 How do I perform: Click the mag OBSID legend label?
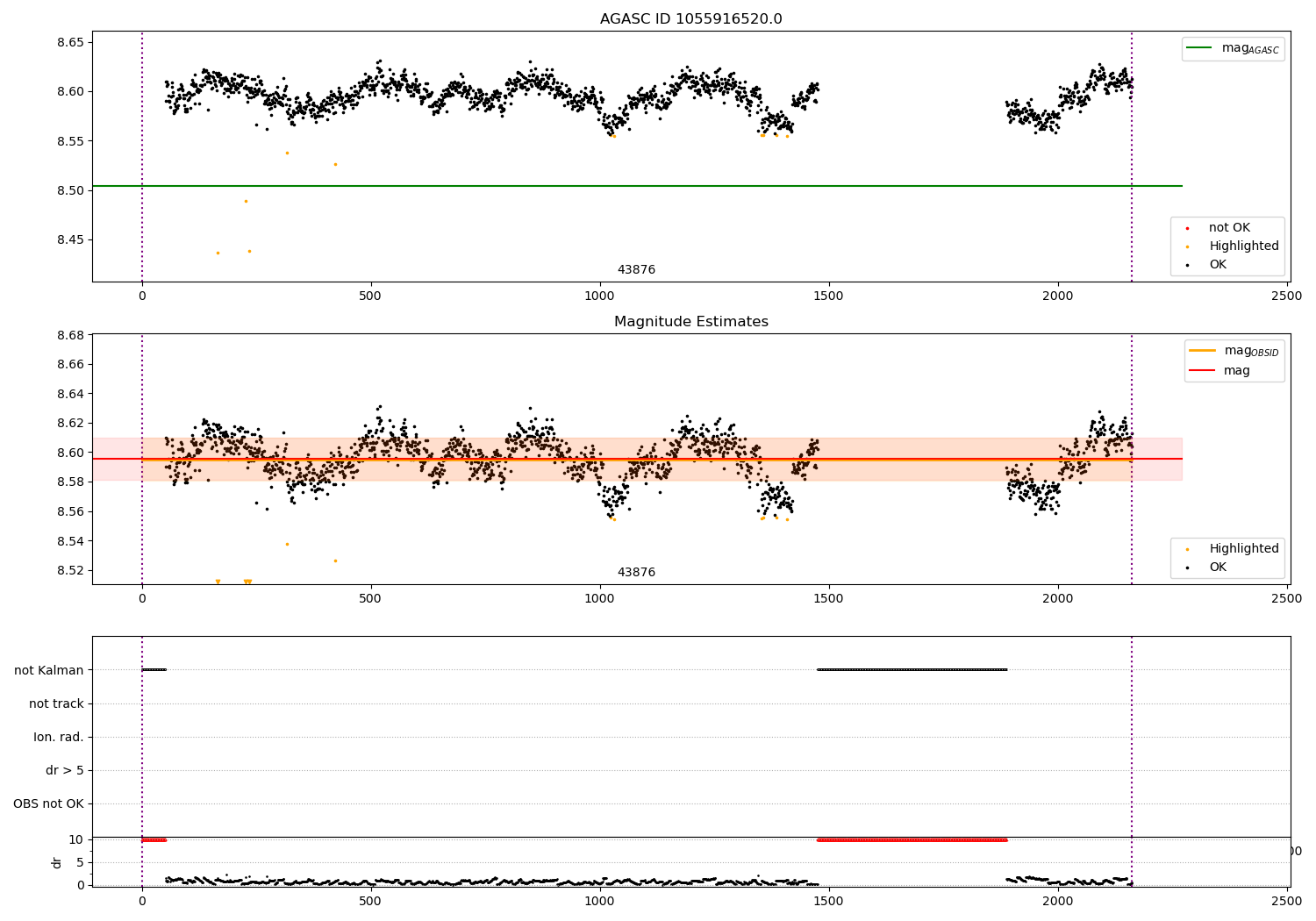pyautogui.click(x=1252, y=351)
